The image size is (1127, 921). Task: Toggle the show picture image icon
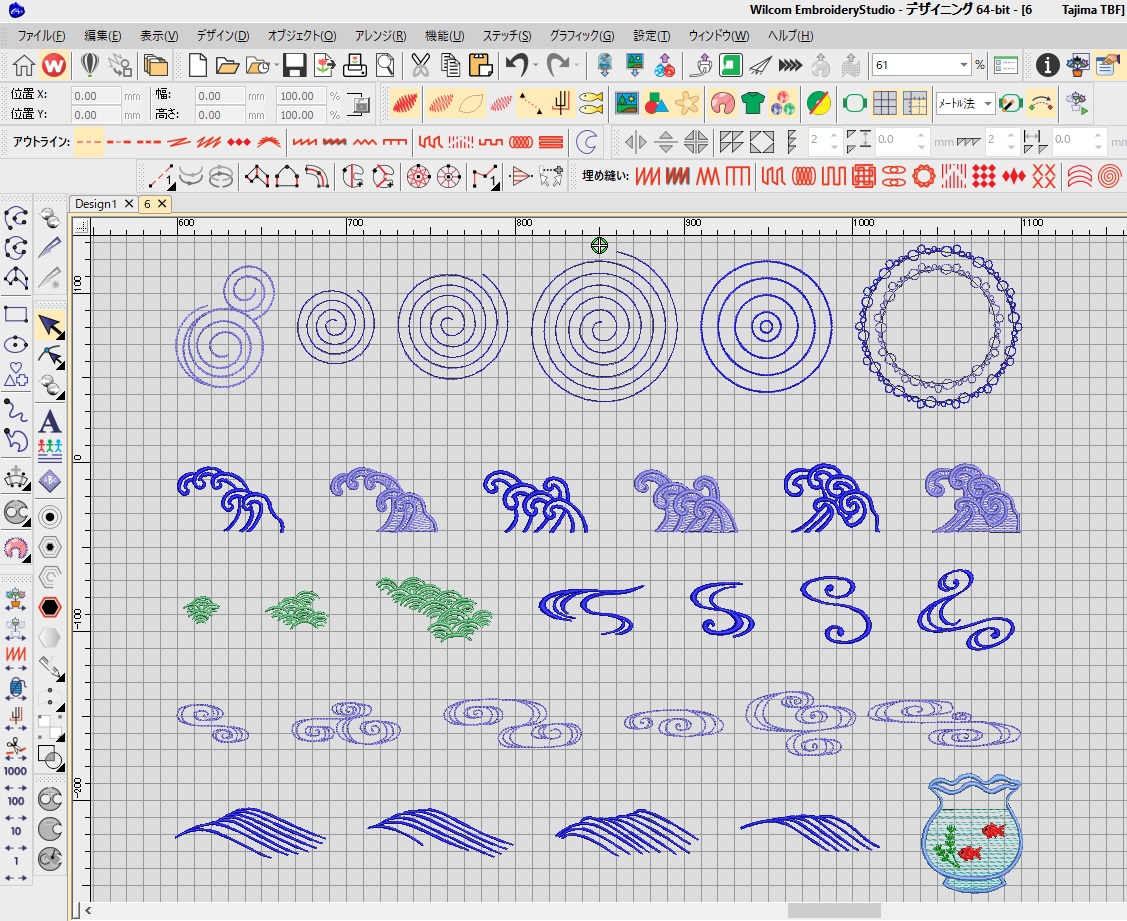tap(627, 104)
